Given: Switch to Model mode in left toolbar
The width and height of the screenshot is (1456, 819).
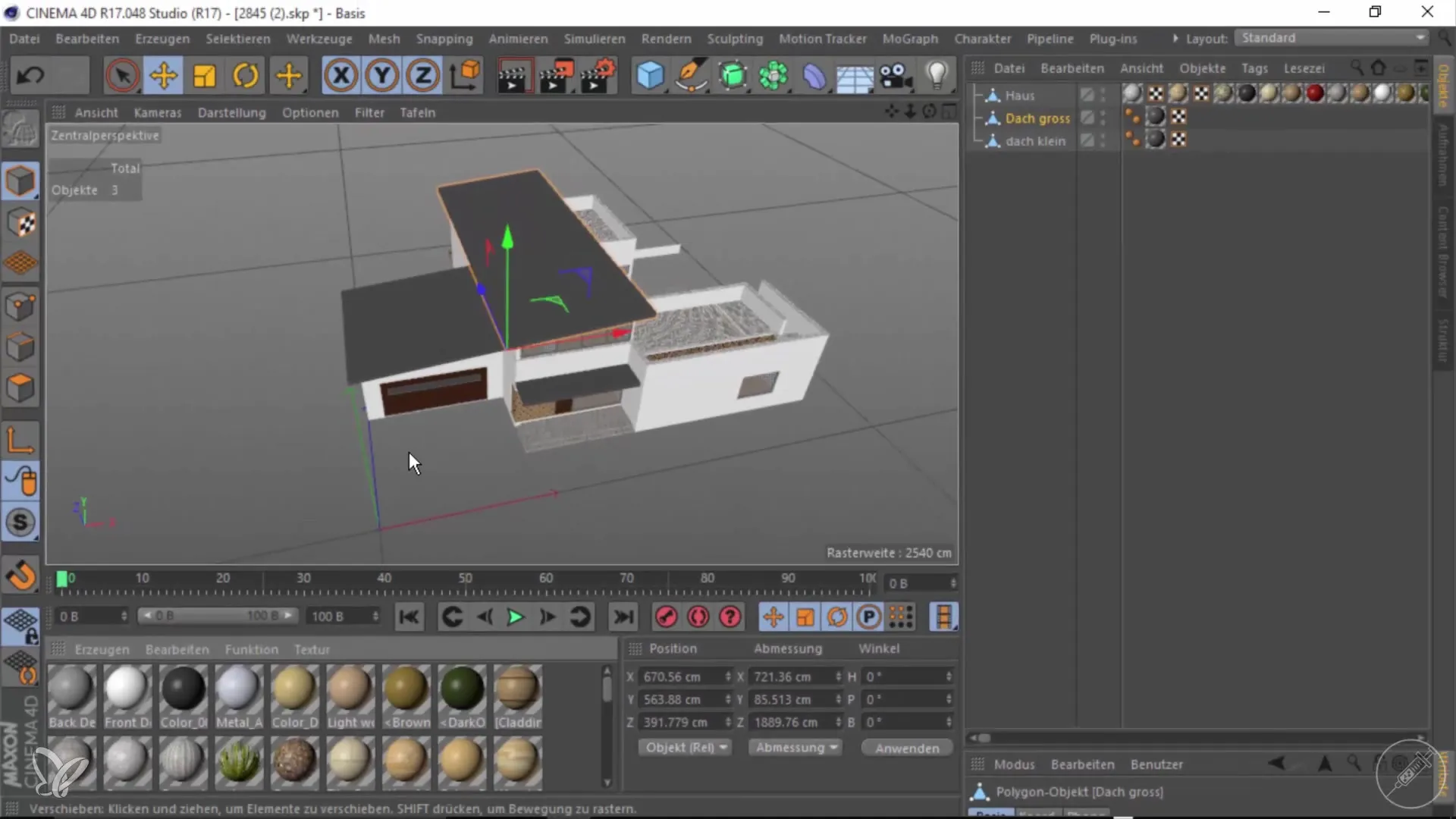Looking at the screenshot, I should point(20,181).
